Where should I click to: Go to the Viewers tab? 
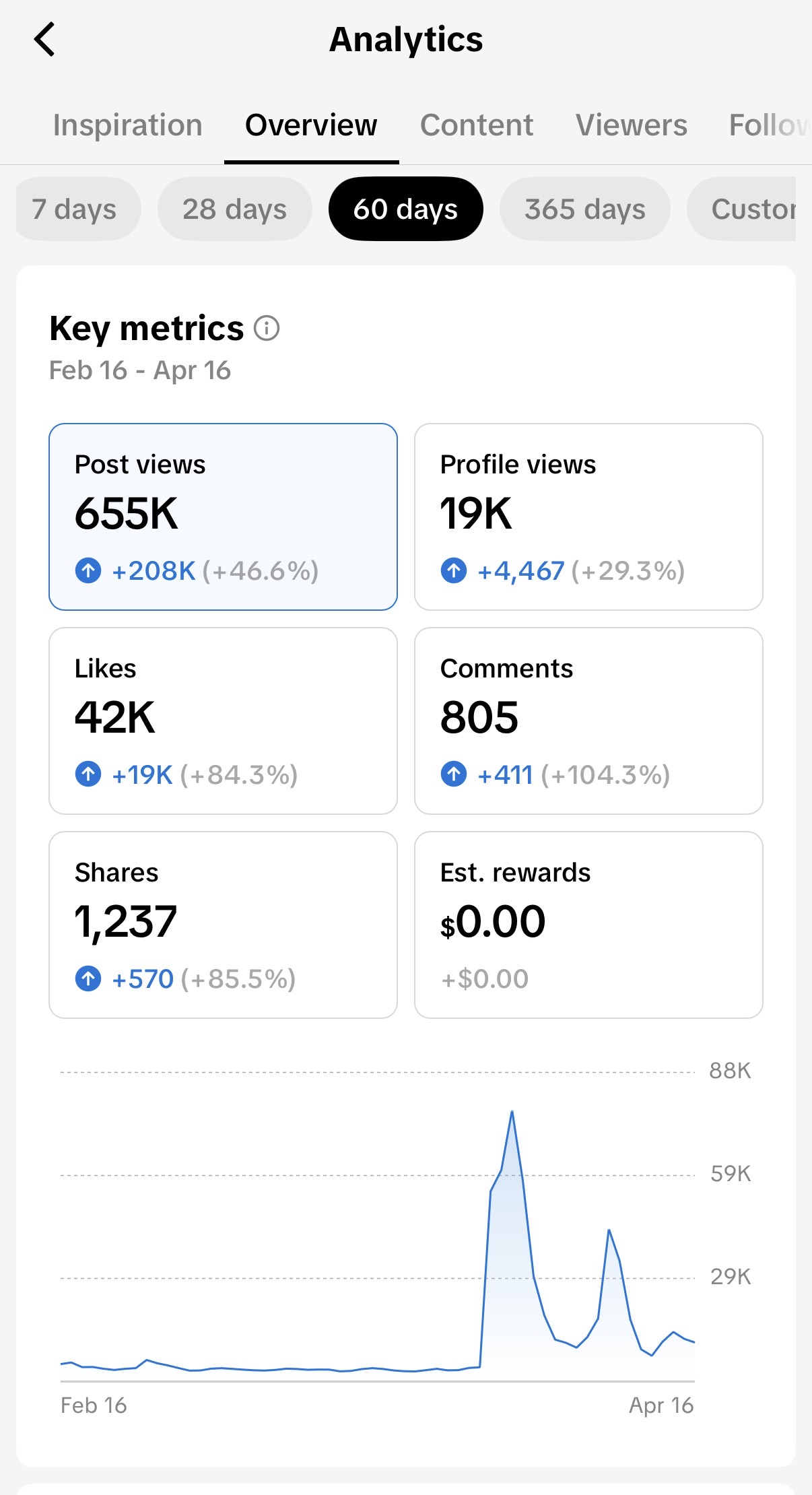(x=632, y=125)
